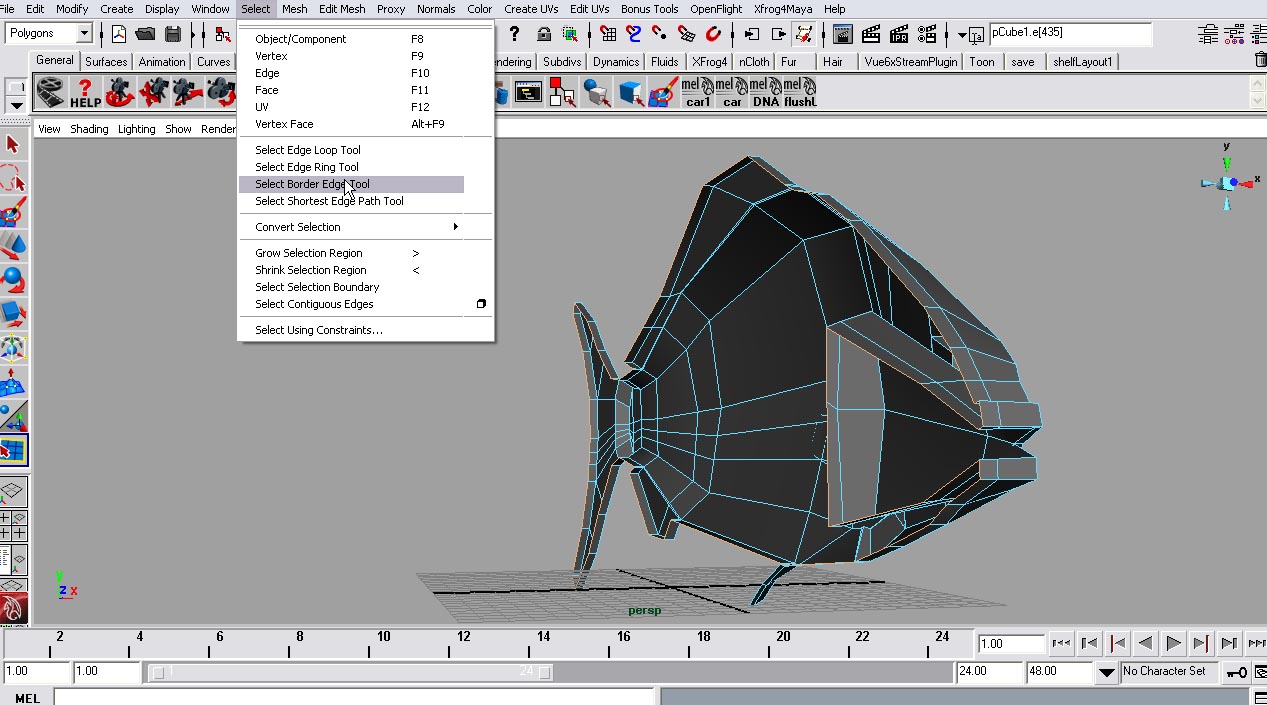Step forward one key
Image resolution: width=1267 pixels, height=705 pixels.
coord(1201,643)
